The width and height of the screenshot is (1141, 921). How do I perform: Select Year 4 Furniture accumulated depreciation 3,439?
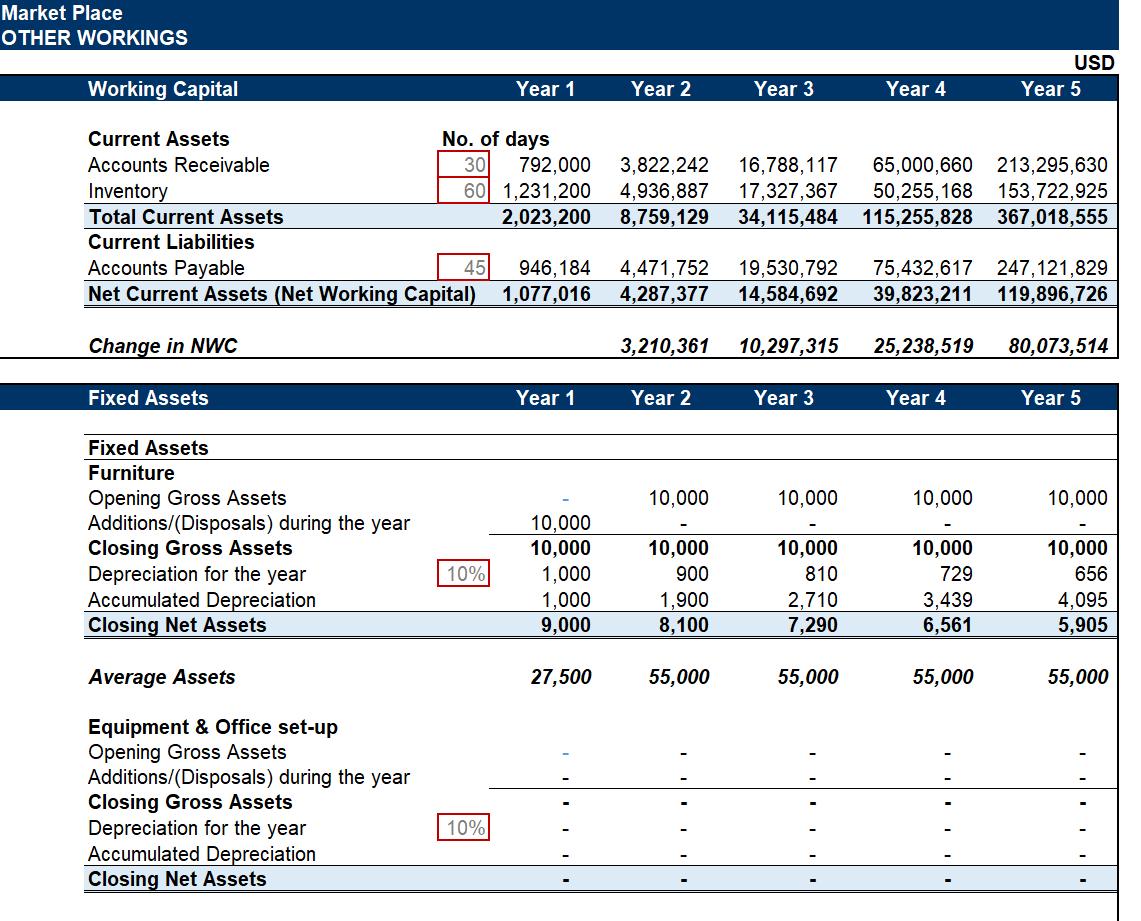pos(943,600)
